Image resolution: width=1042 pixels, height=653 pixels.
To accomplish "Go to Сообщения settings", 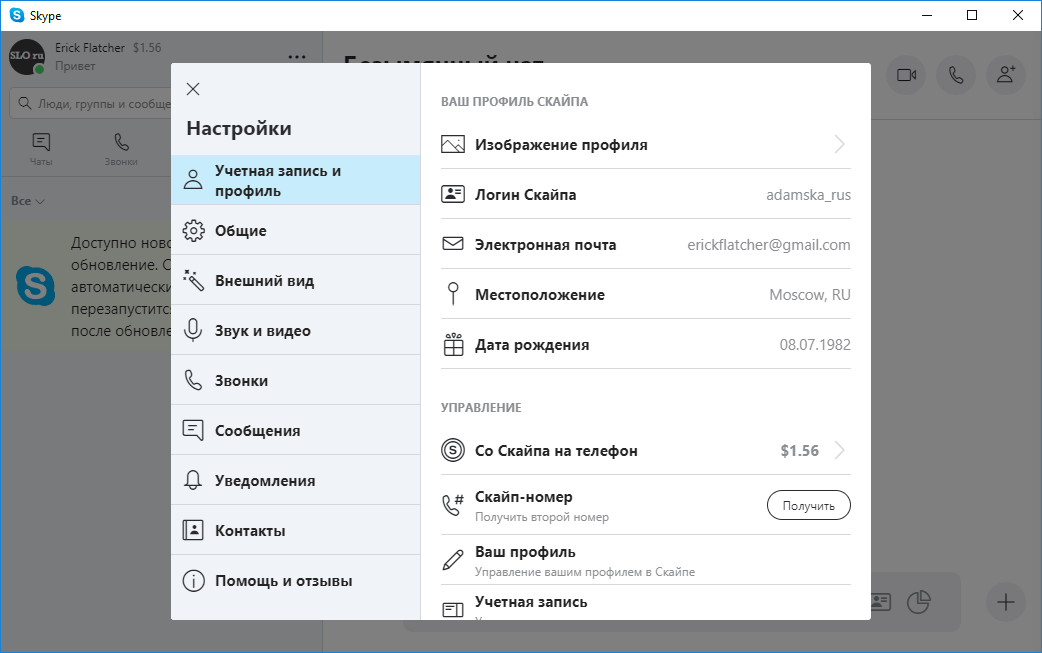I will (296, 430).
